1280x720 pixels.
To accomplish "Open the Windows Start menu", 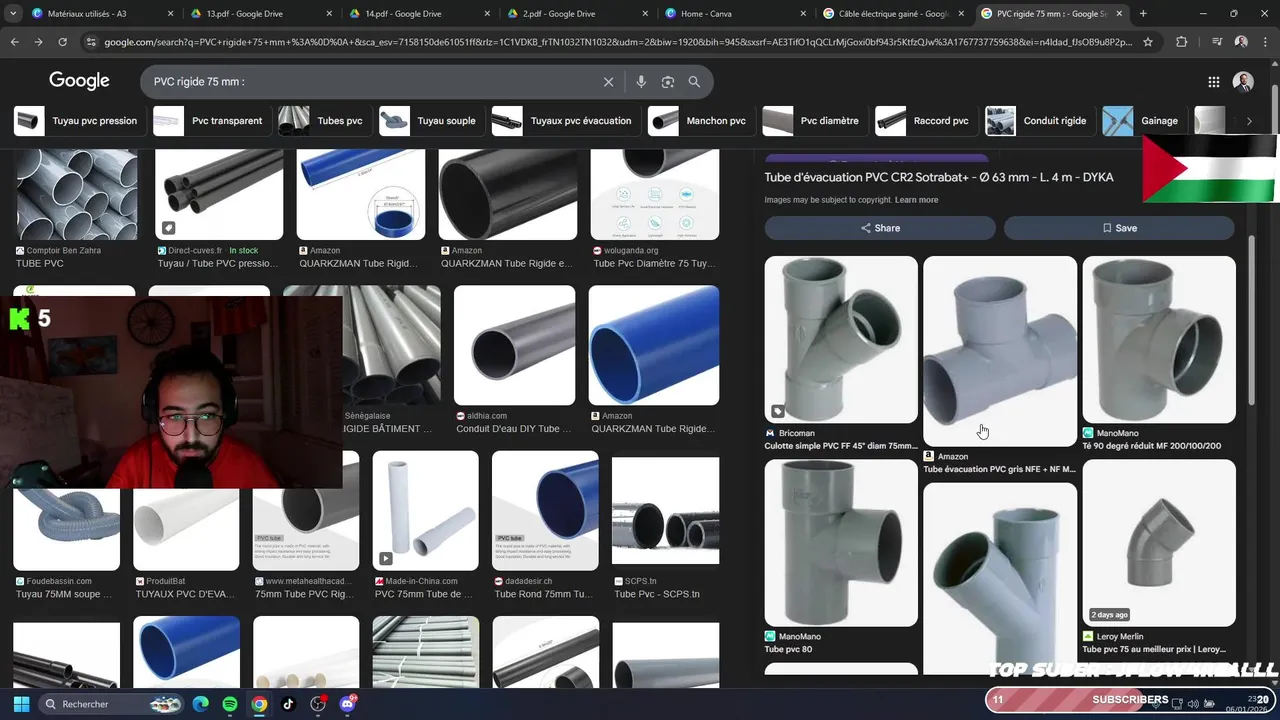I will pos(21,704).
